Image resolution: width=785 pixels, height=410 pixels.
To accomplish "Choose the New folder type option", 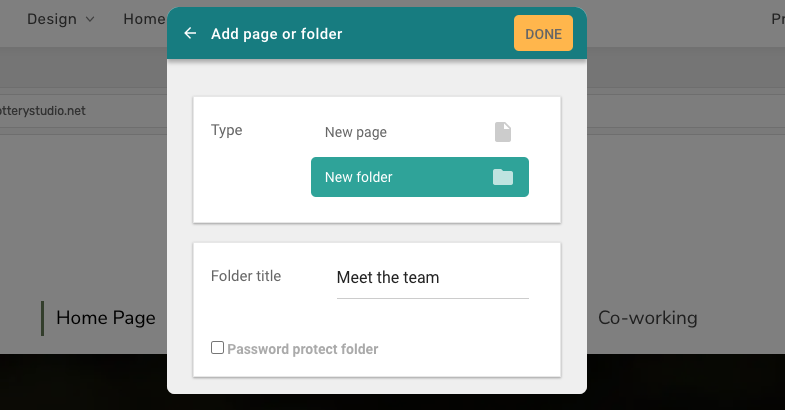I will [420, 177].
